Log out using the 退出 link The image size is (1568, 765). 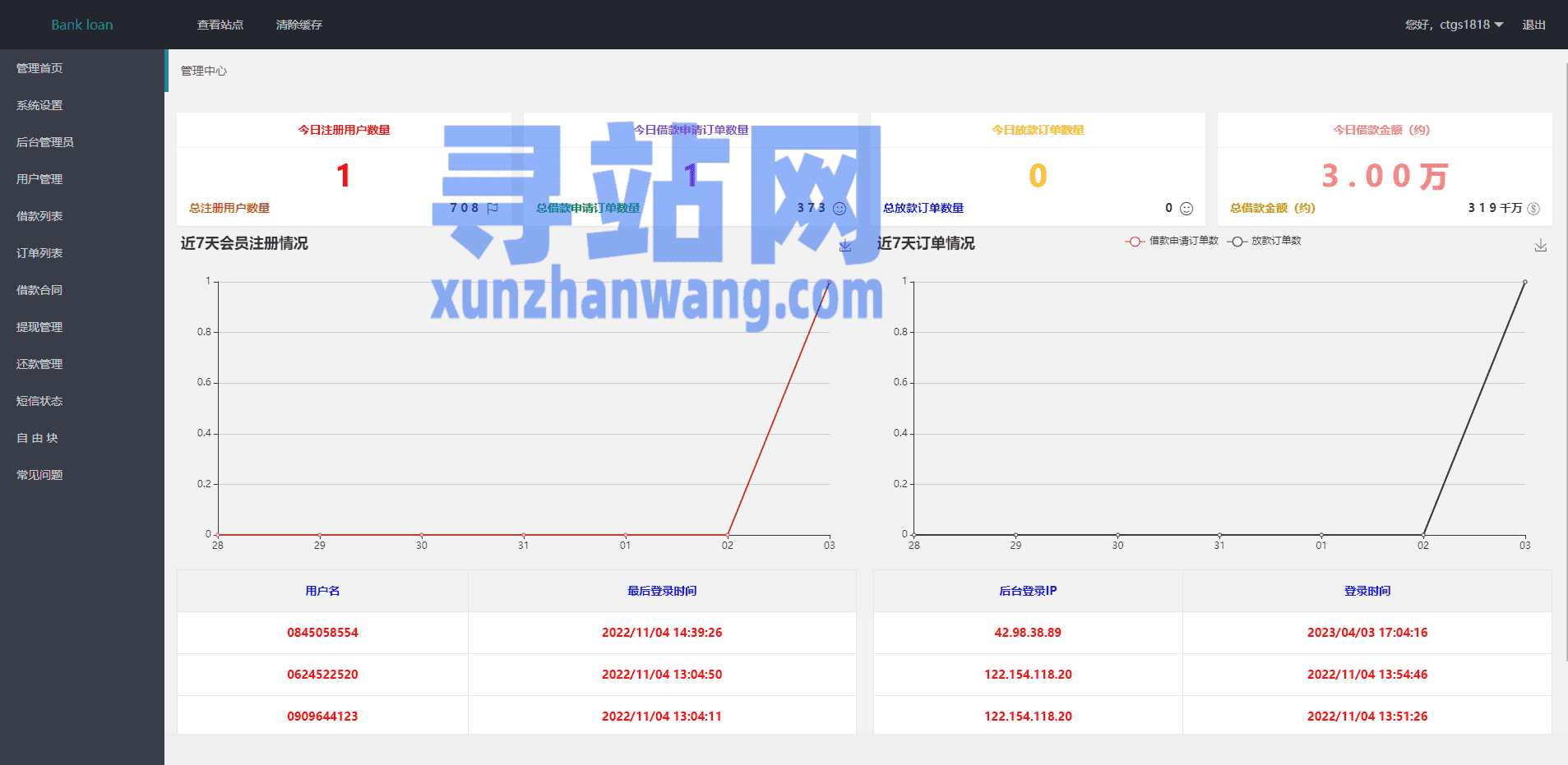click(x=1533, y=25)
